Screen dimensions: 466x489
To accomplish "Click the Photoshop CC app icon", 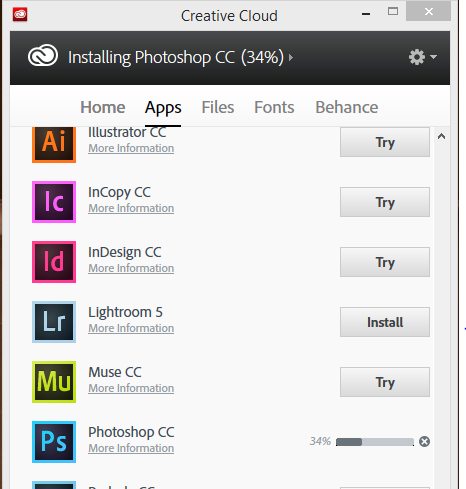I will tap(54, 442).
